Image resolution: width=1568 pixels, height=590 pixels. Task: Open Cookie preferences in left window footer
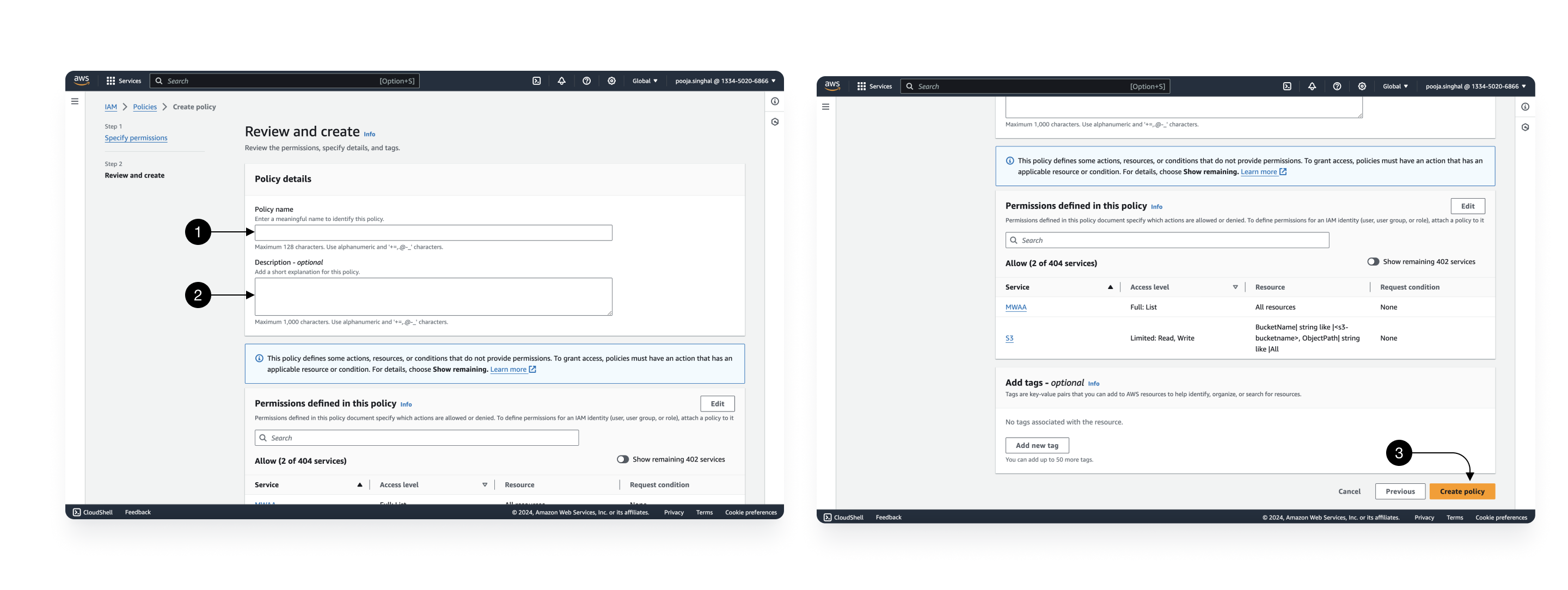click(751, 513)
